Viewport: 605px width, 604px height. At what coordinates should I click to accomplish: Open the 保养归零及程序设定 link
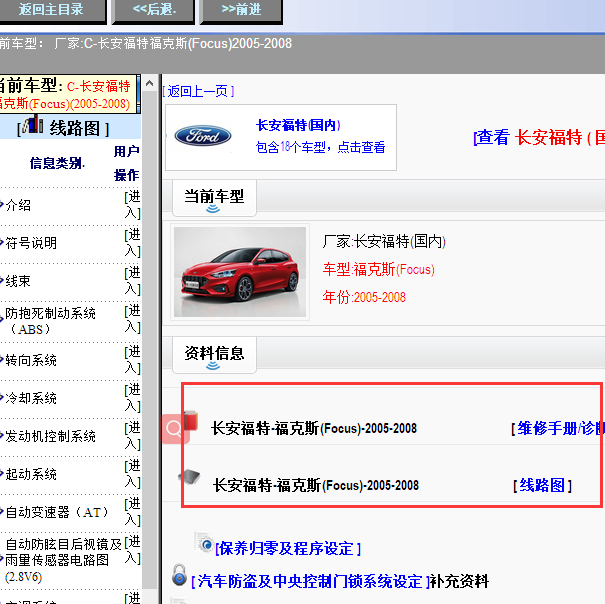pos(288,548)
